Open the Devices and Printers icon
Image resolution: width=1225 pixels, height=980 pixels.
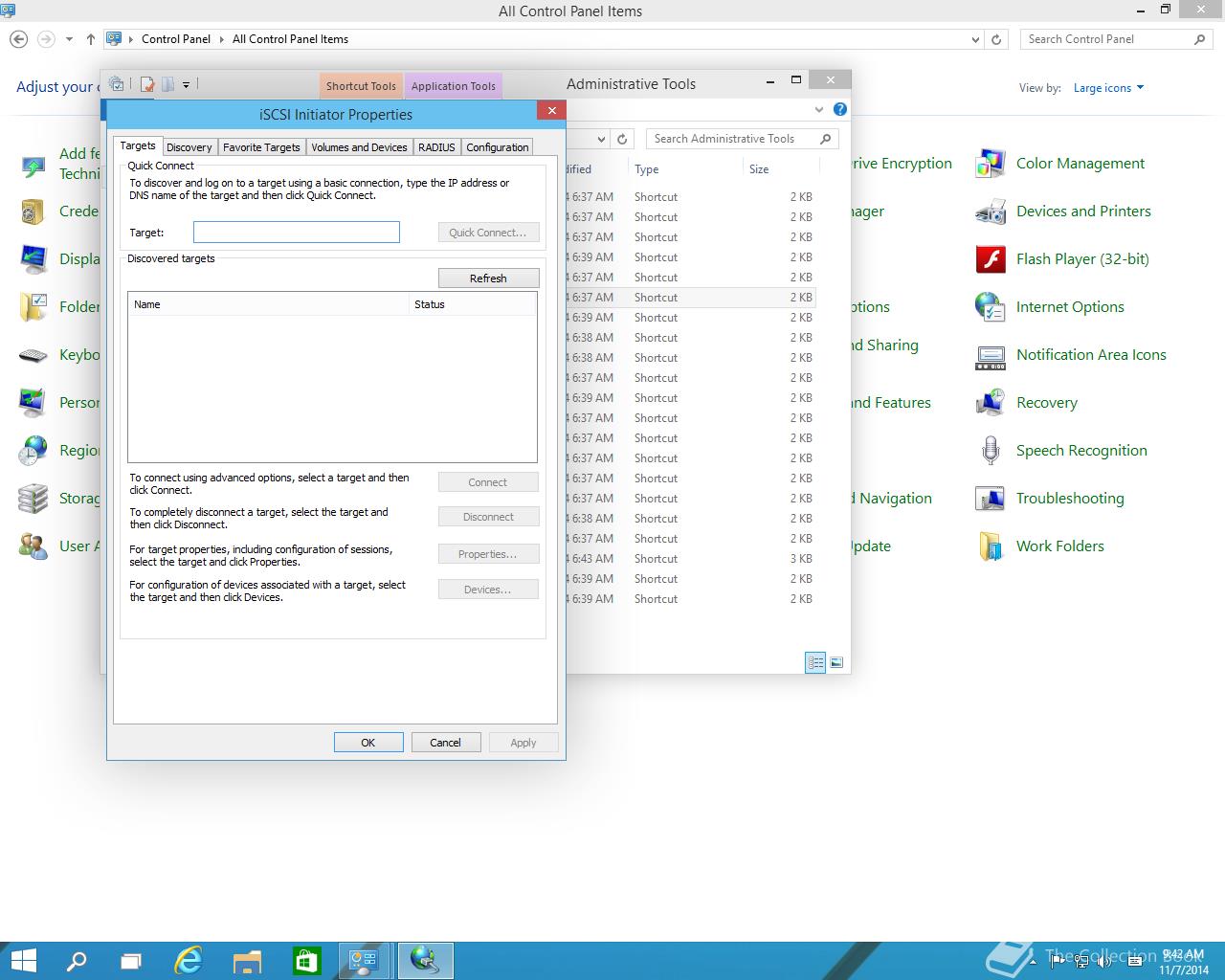pos(991,212)
